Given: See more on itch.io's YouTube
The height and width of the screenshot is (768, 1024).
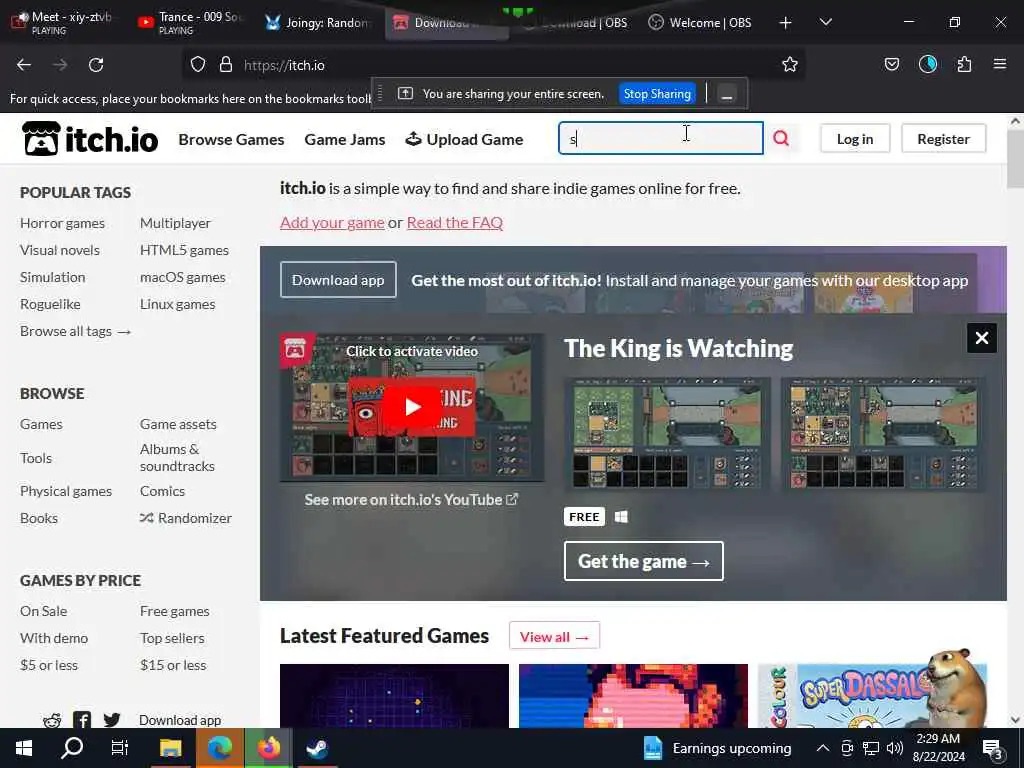Looking at the screenshot, I should tap(411, 500).
